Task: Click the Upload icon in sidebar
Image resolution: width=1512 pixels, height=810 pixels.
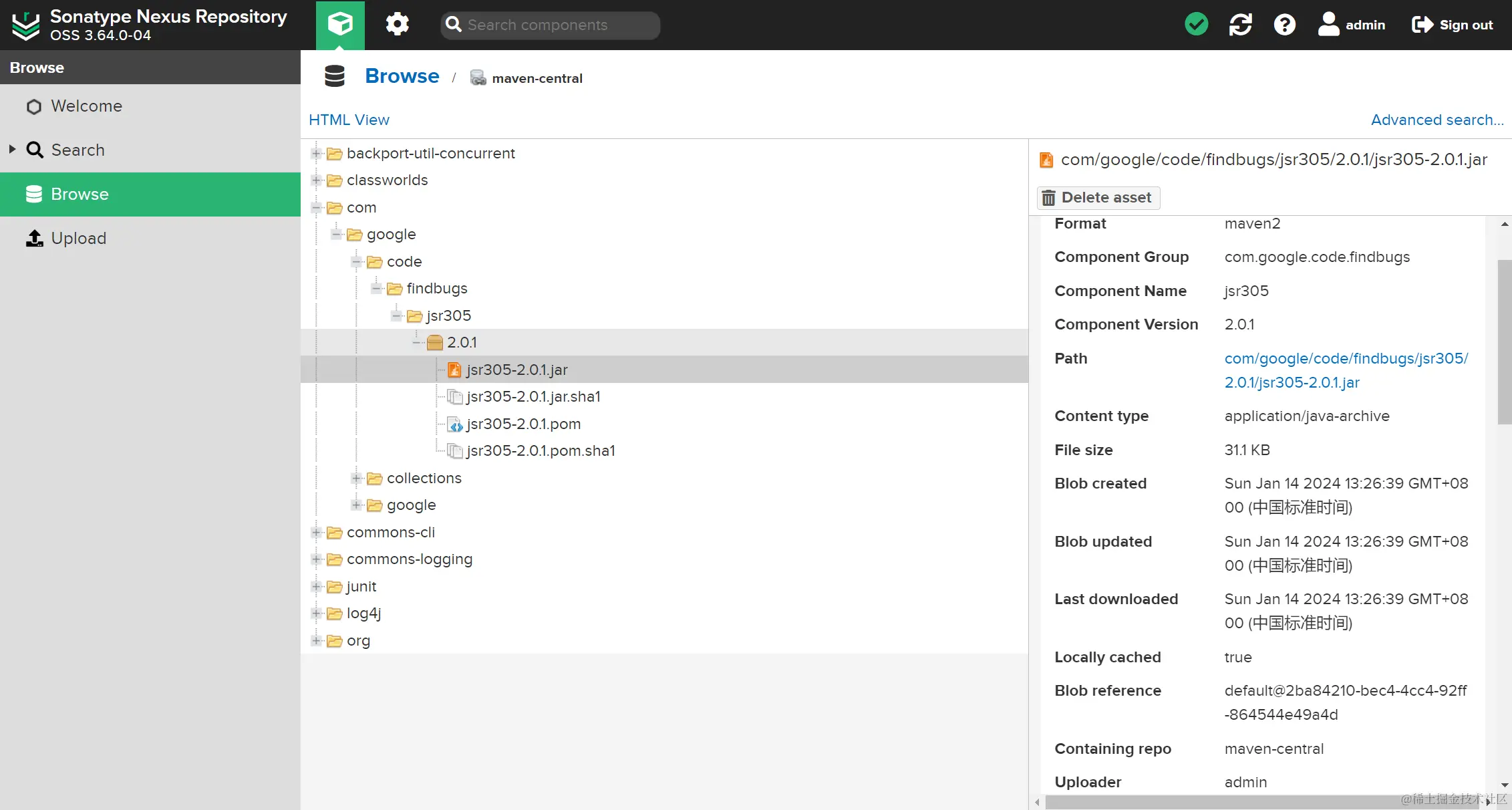Action: (35, 239)
